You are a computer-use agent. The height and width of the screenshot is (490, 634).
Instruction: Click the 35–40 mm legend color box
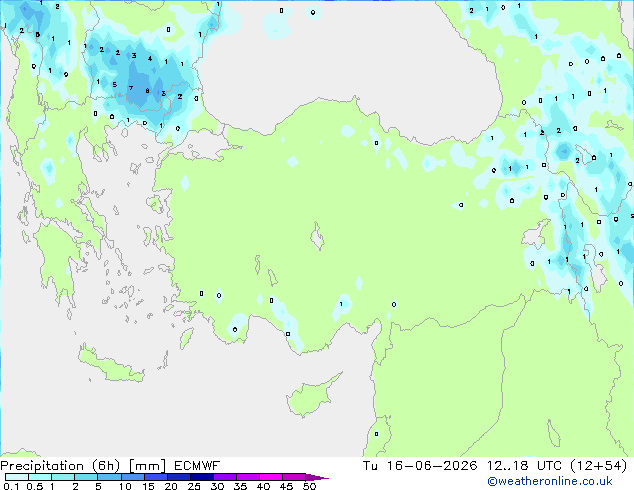[x=248, y=477]
